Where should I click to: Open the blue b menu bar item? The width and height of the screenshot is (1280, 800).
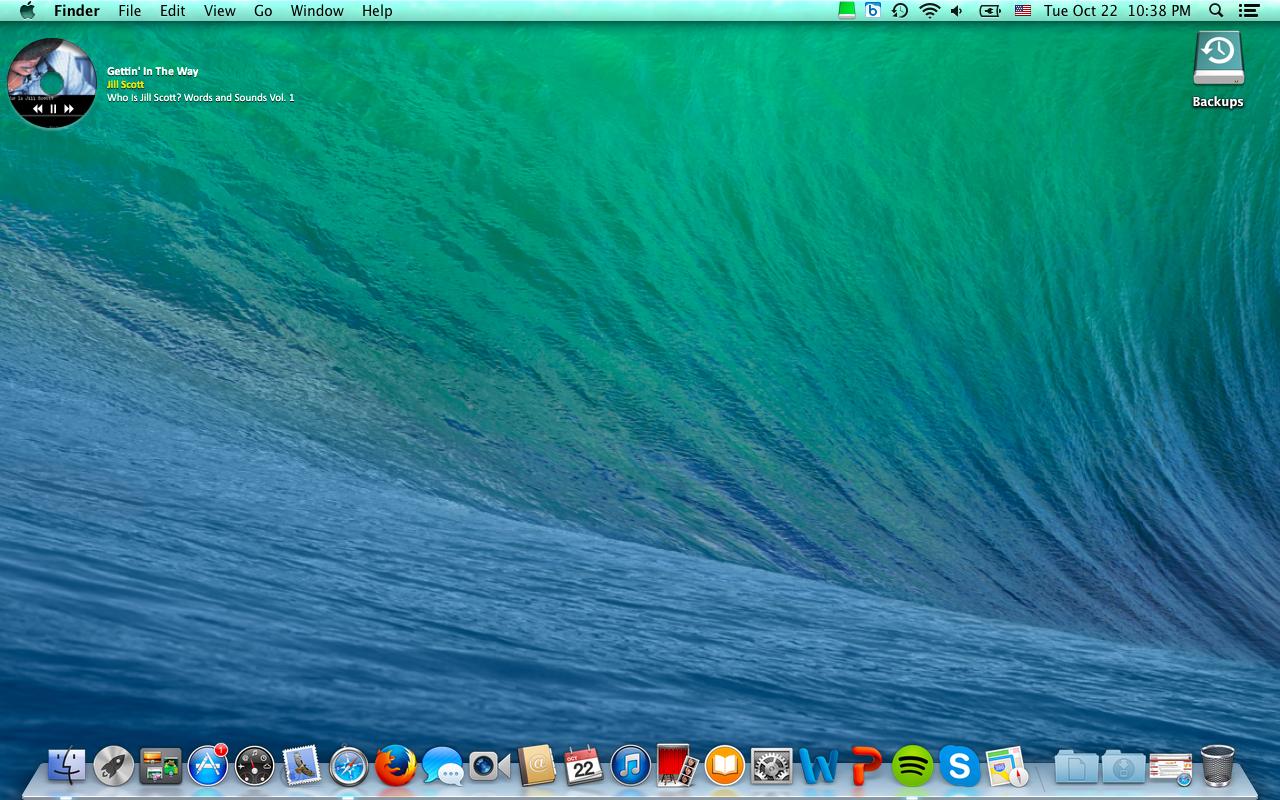click(873, 11)
